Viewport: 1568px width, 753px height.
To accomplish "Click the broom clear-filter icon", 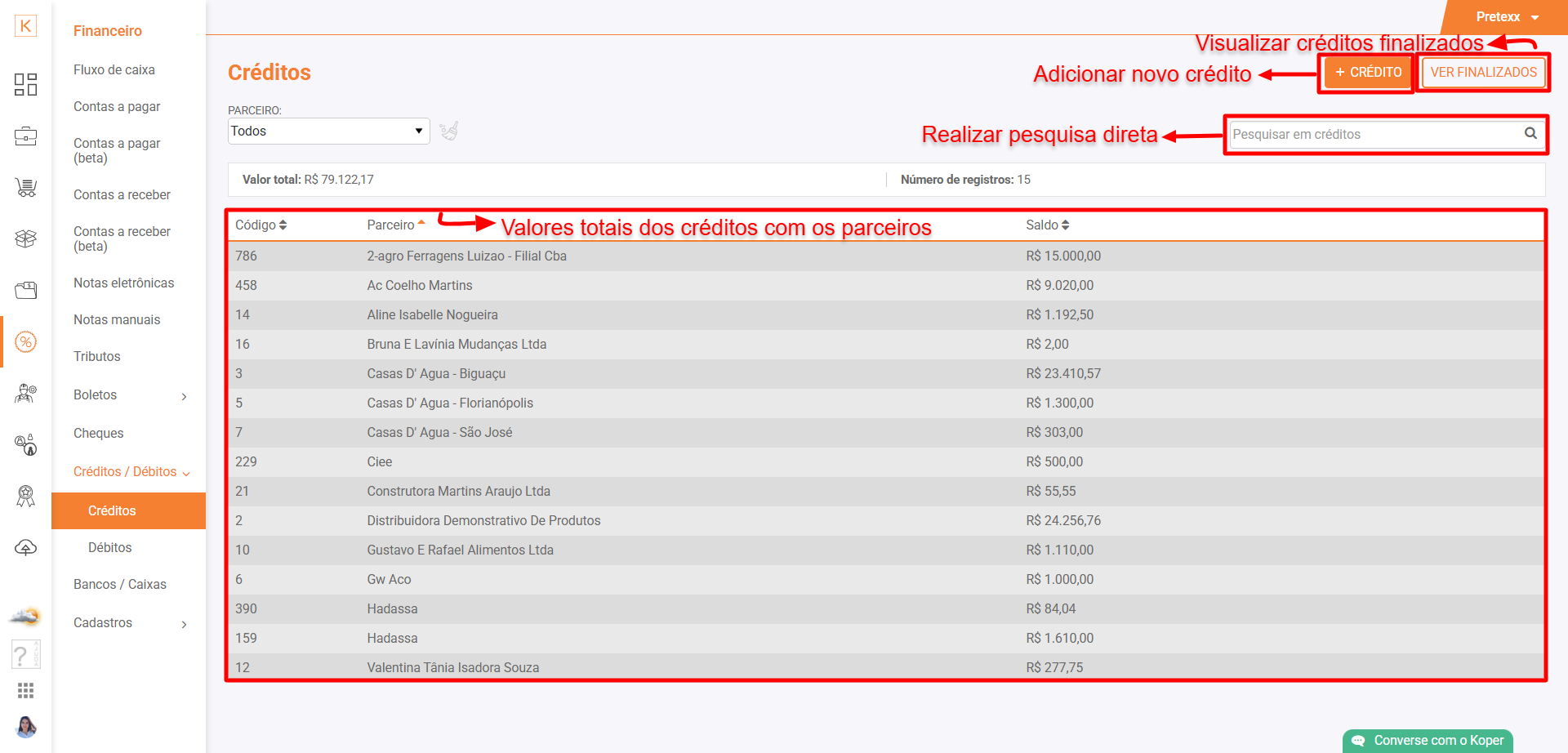I will pyautogui.click(x=449, y=131).
